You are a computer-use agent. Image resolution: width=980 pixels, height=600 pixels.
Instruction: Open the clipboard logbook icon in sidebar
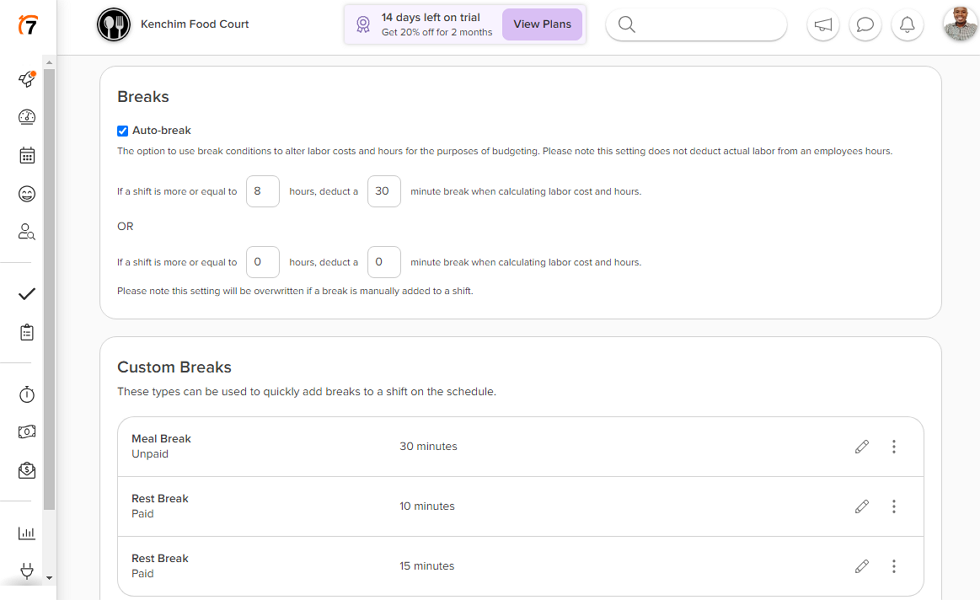pos(27,332)
